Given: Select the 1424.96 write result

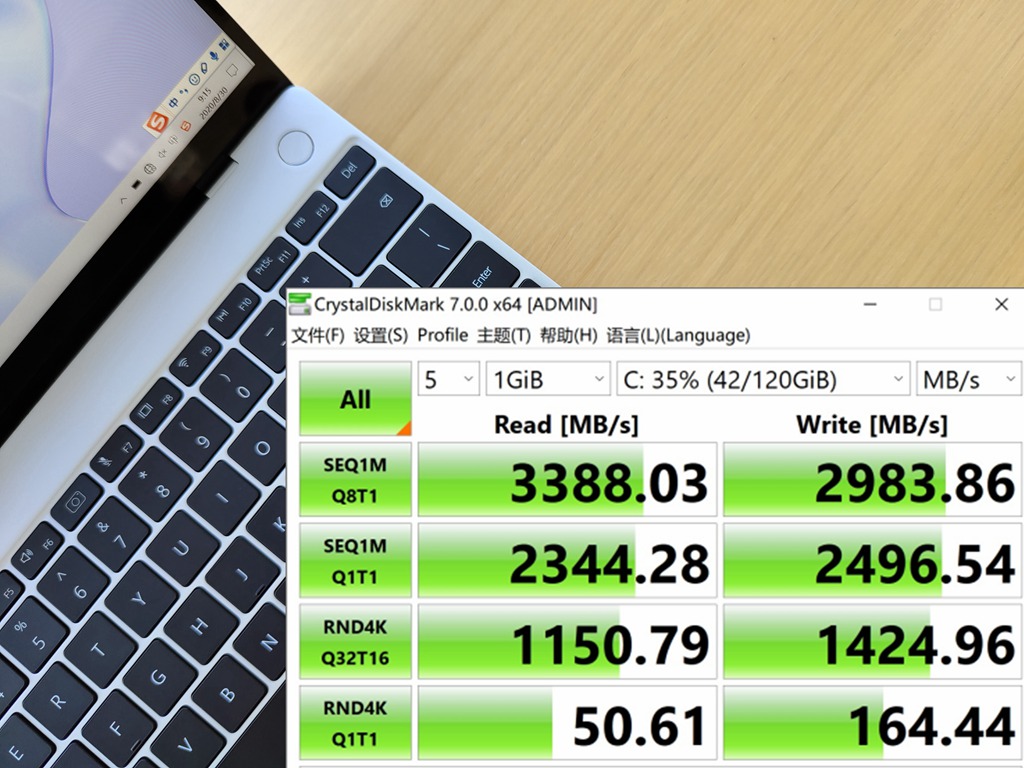Looking at the screenshot, I should pos(872,642).
